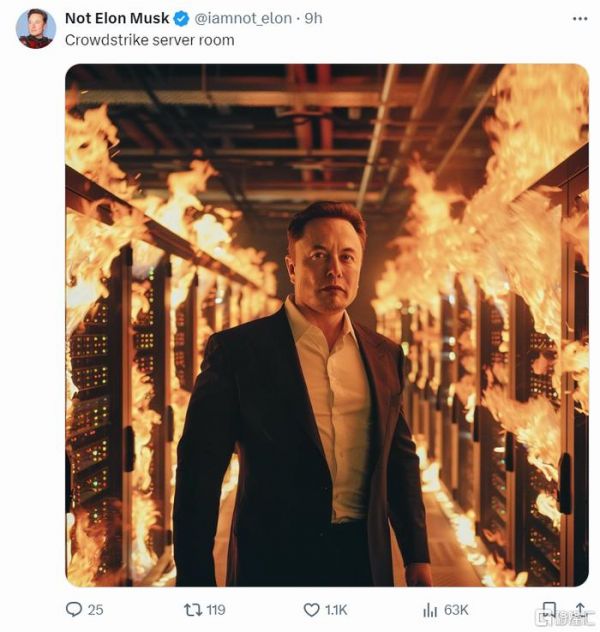Repost the tweet via the retweet icon

(x=193, y=609)
